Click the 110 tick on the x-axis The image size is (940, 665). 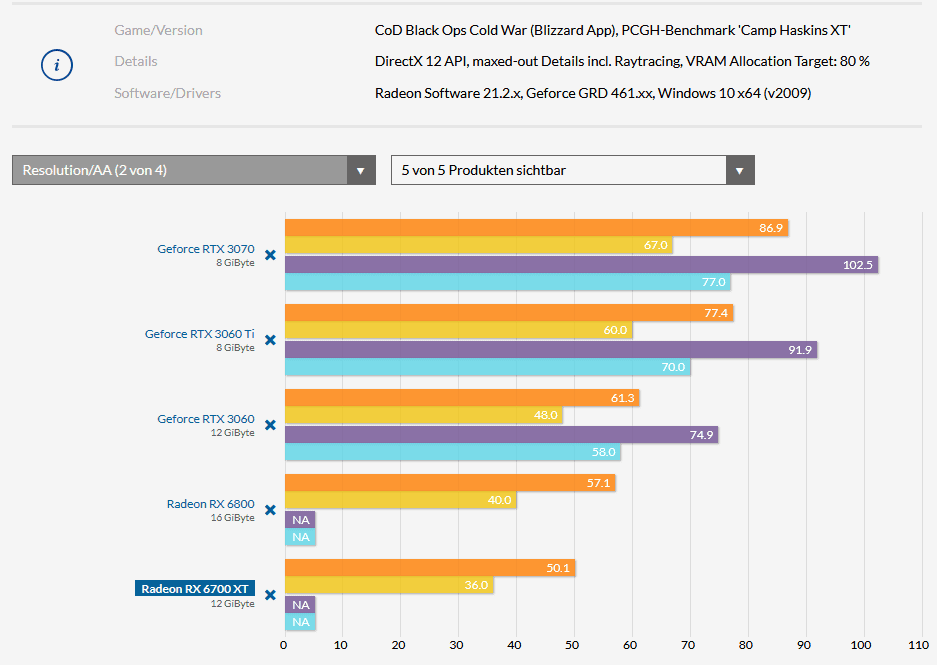pos(918,646)
